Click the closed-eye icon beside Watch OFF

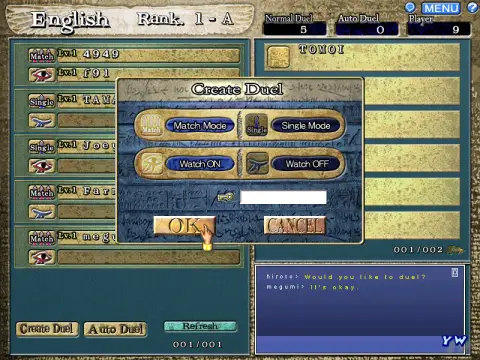click(x=257, y=164)
